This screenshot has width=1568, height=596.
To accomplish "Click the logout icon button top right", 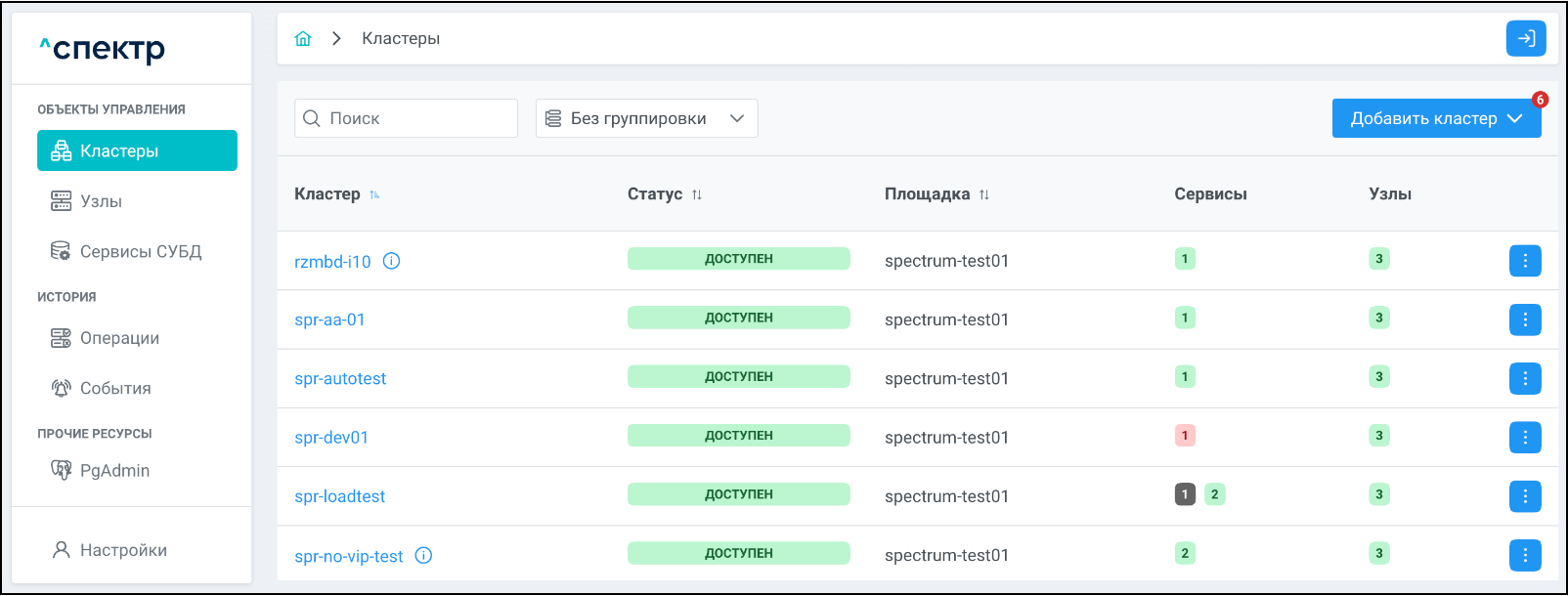I will (1525, 39).
